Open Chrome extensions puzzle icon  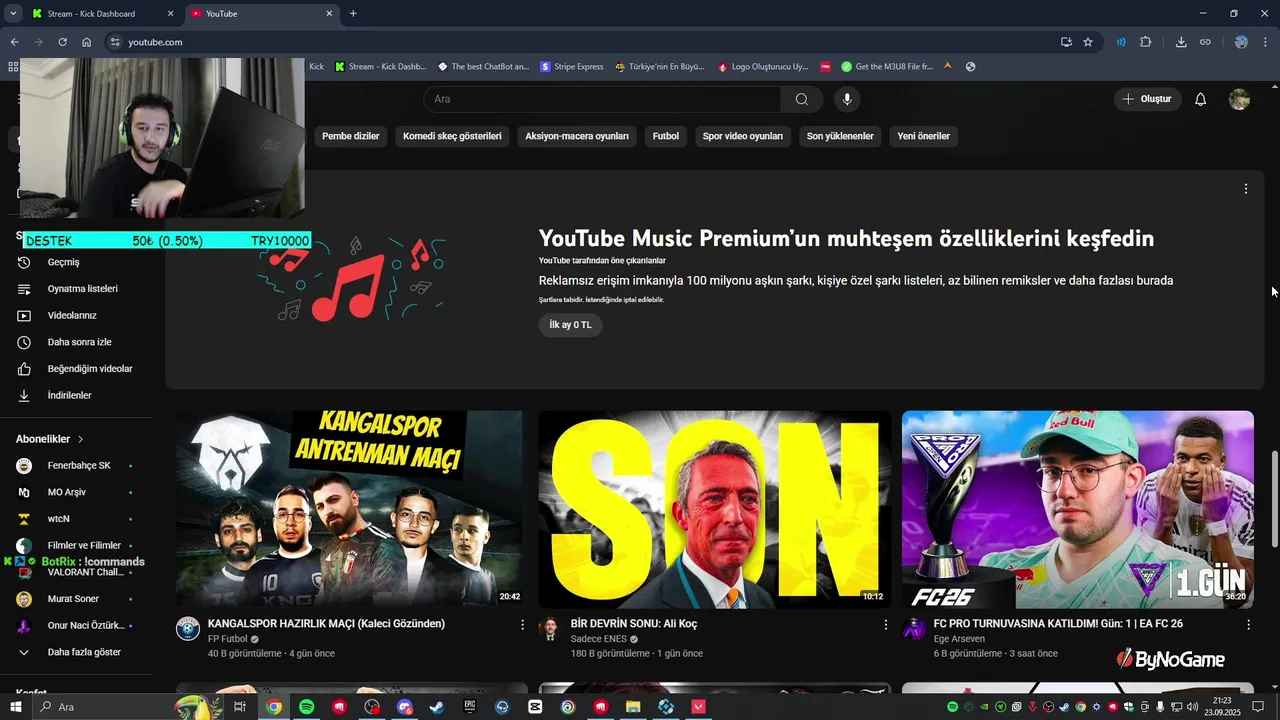[x=1146, y=42]
